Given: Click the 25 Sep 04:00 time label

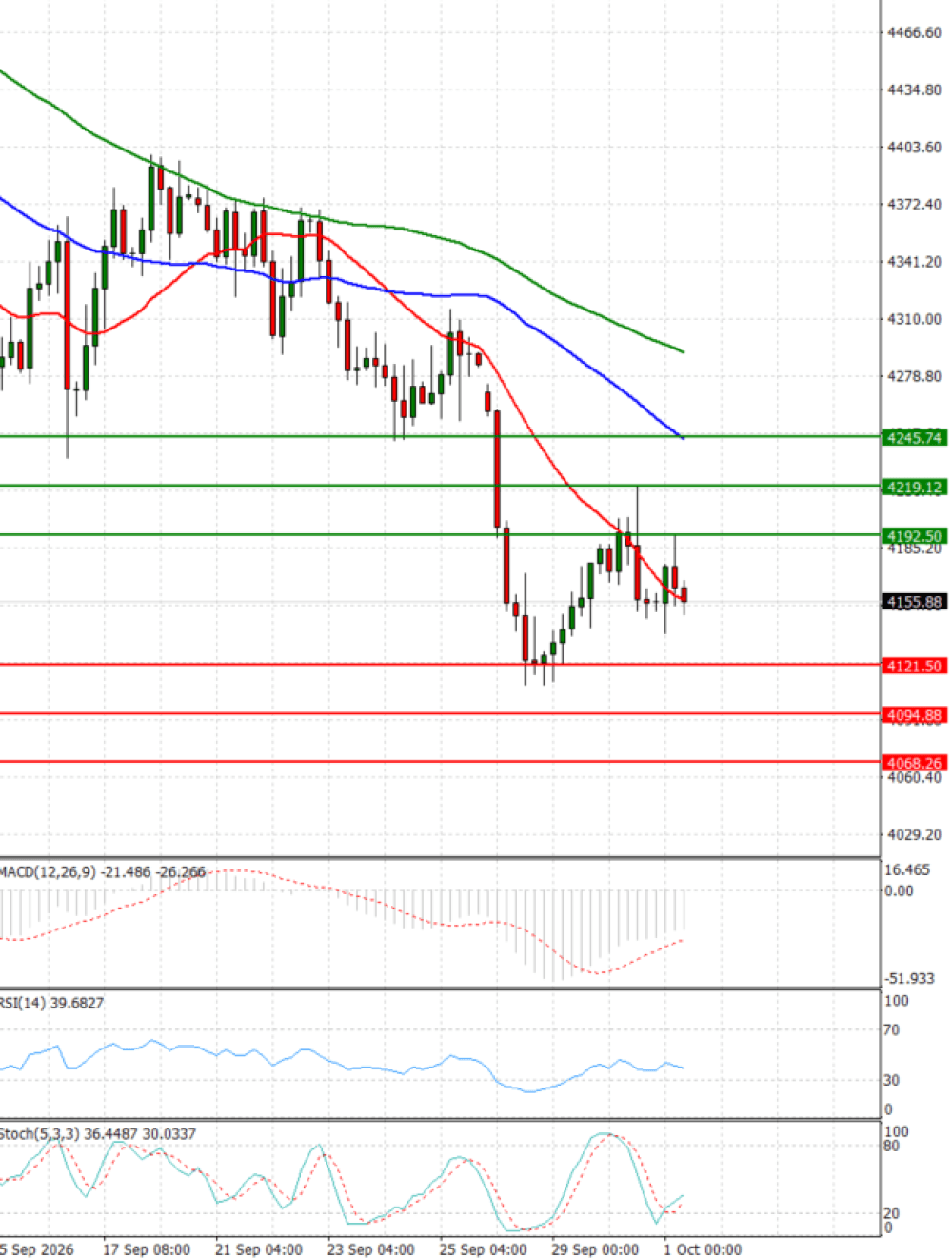Looking at the screenshot, I should pos(484,1249).
